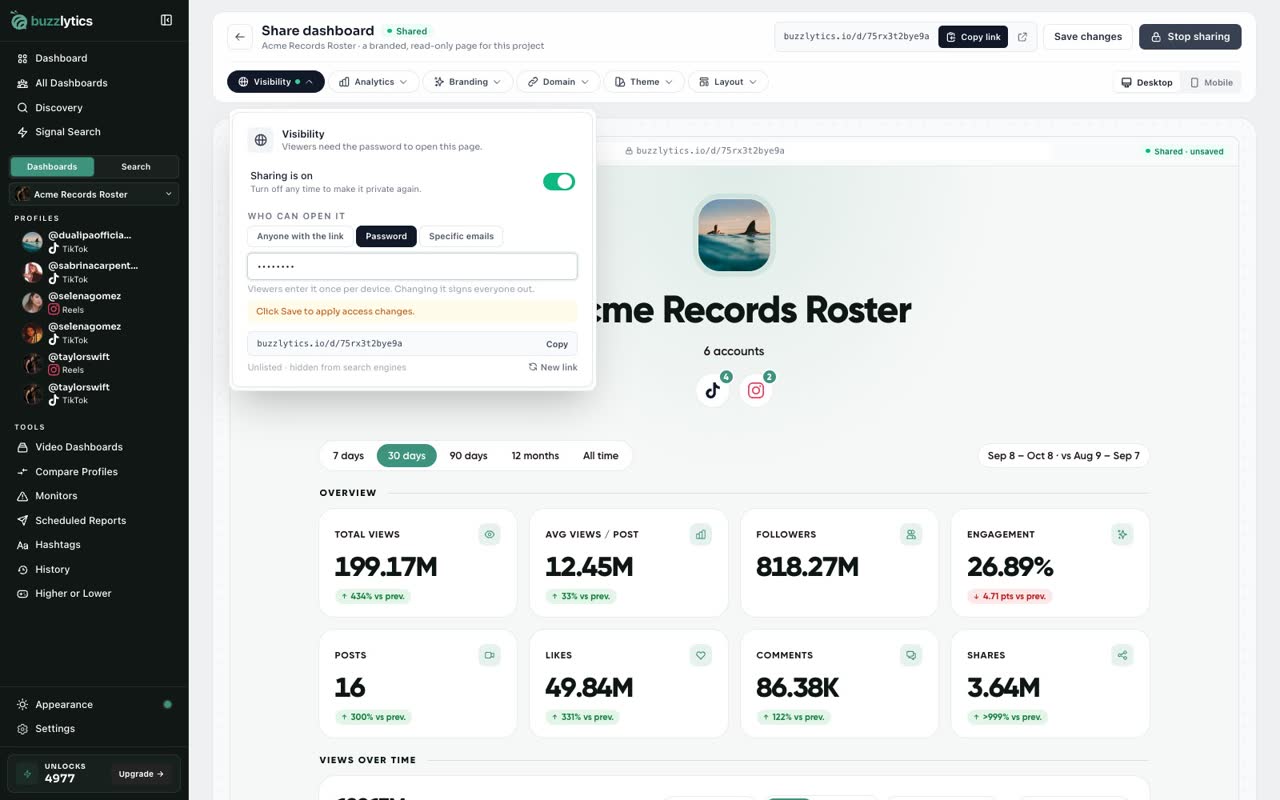Image resolution: width=1280 pixels, height=800 pixels.
Task: Switch preview to Mobile
Action: (1211, 82)
